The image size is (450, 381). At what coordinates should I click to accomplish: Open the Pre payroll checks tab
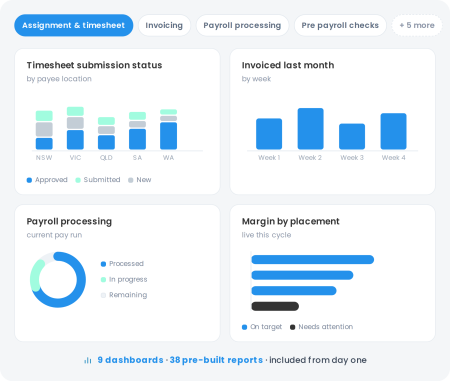coord(340,25)
